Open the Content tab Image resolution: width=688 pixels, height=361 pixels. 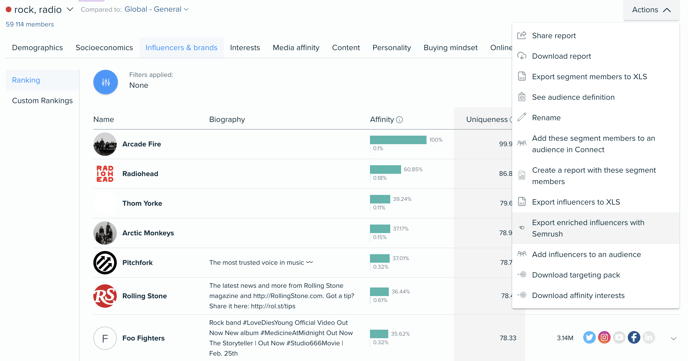[x=346, y=47]
